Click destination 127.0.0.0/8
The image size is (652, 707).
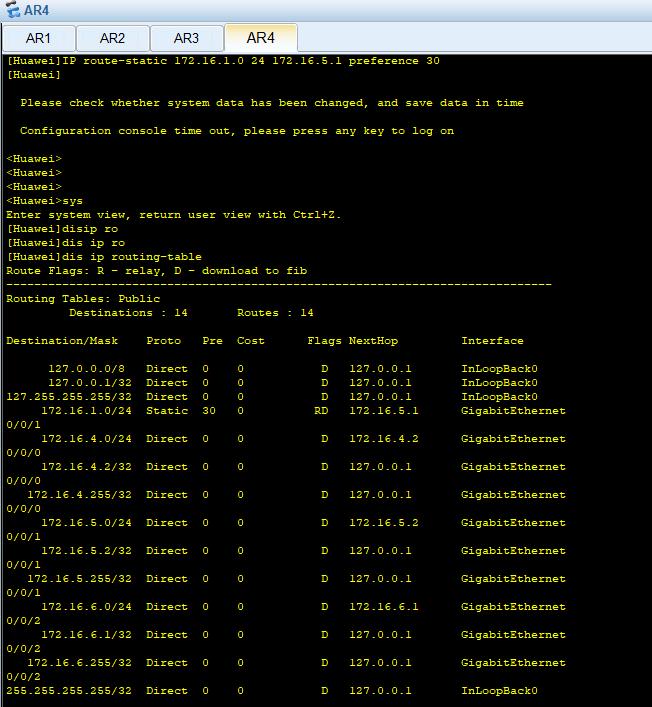(x=87, y=368)
